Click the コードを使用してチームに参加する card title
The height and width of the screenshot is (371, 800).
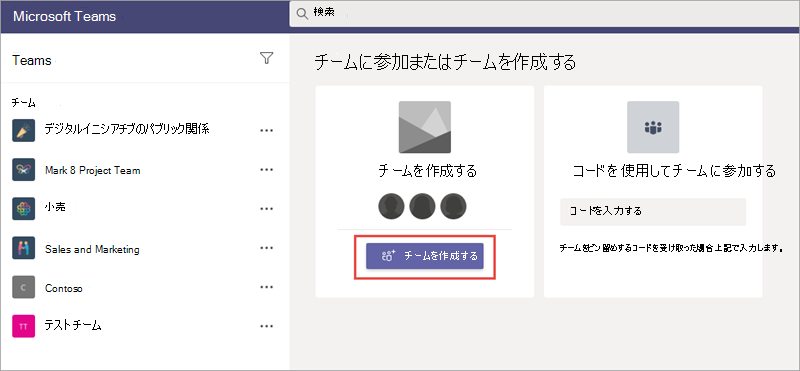point(674,170)
